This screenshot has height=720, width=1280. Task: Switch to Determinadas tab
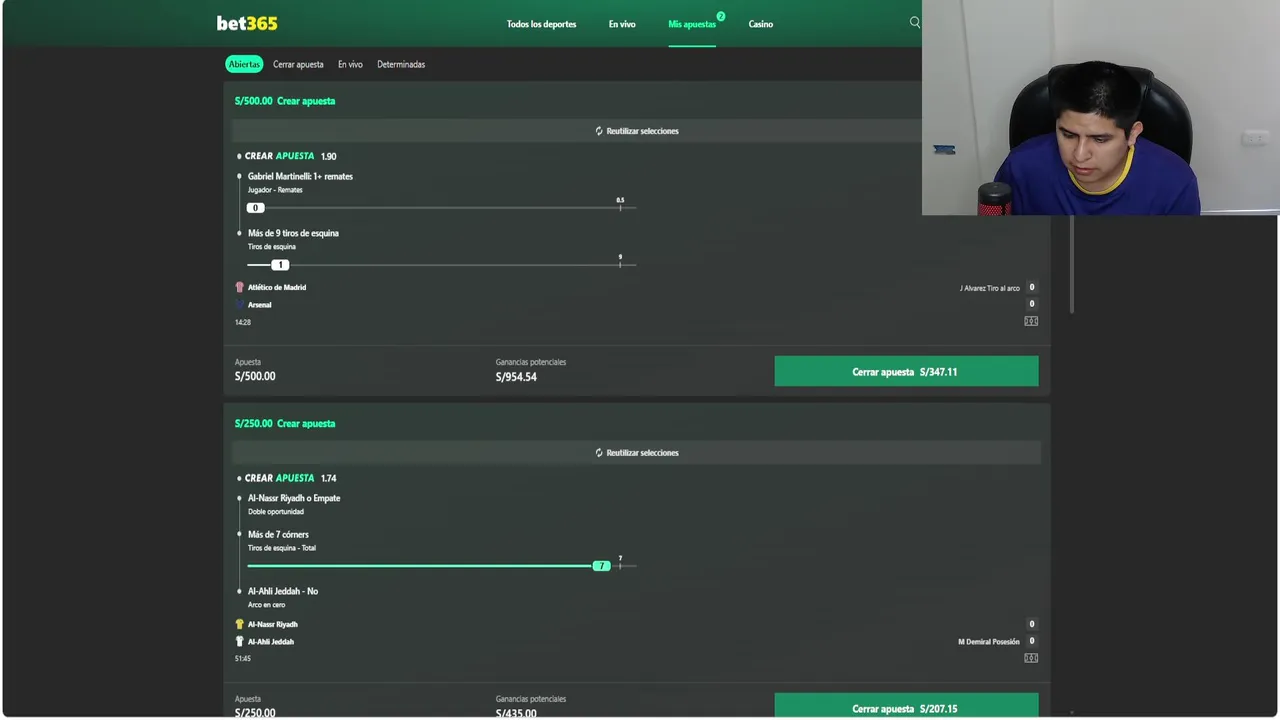(x=401, y=64)
